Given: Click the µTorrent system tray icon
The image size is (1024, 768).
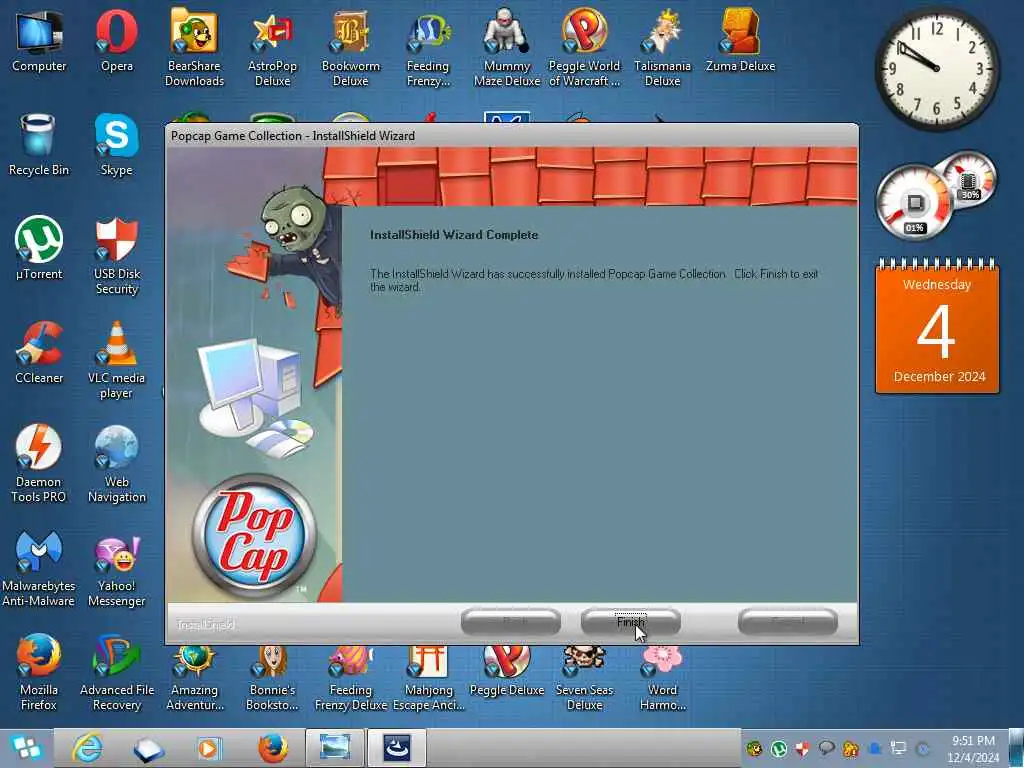Looking at the screenshot, I should click(778, 748).
